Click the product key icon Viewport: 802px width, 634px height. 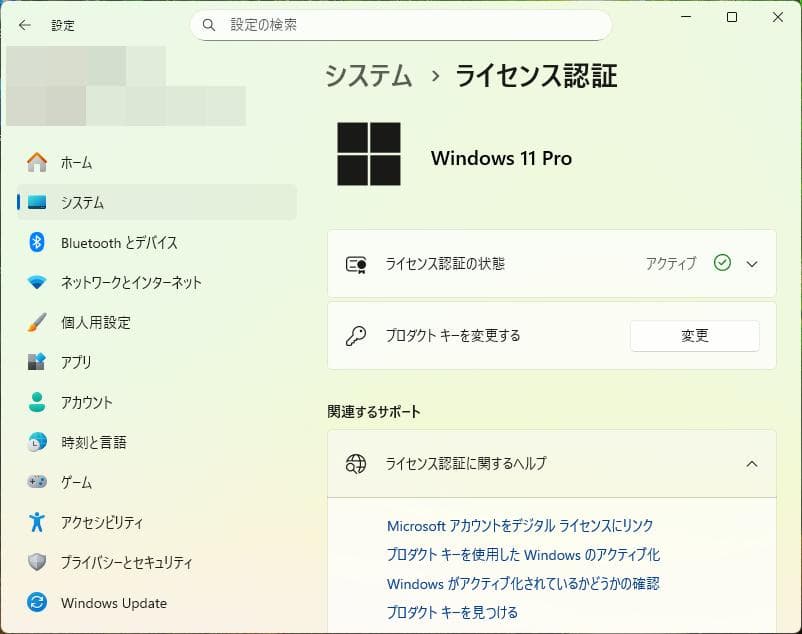click(356, 336)
